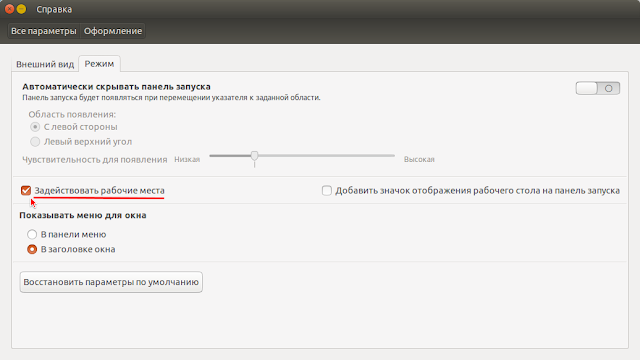640x360 pixels.
Task: Close the Справка window
Action: pyautogui.click(x=9, y=9)
